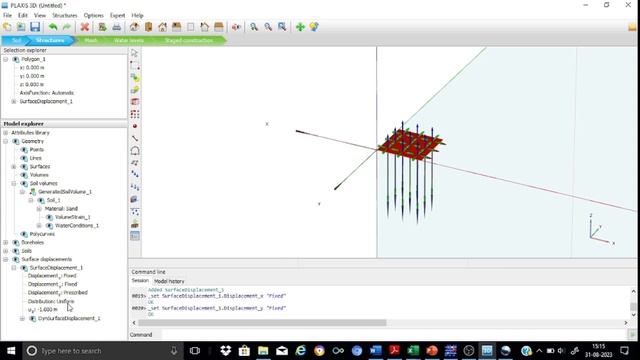Expand the Boreholes tree node
Viewport: 640px width, 360px height.
[6, 242]
